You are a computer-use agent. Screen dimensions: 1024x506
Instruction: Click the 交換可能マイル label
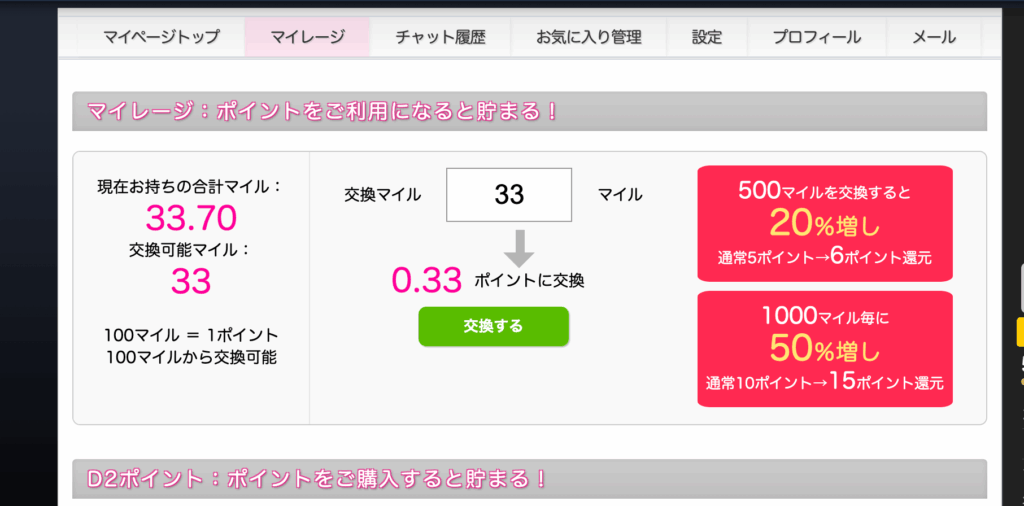191,250
